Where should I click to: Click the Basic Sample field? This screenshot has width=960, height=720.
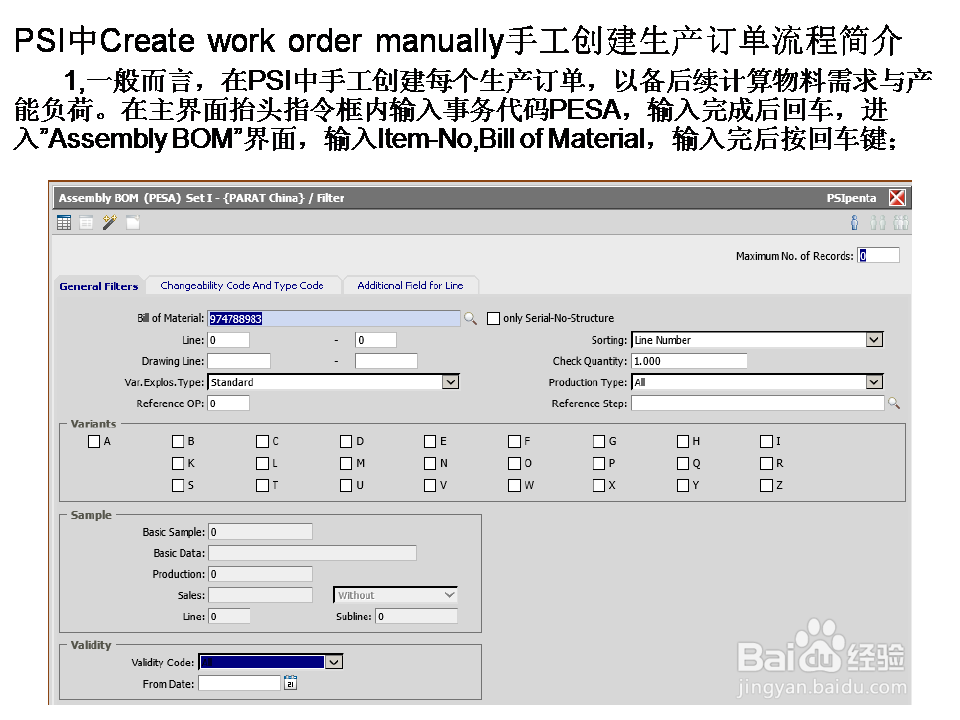pyautogui.click(x=260, y=532)
